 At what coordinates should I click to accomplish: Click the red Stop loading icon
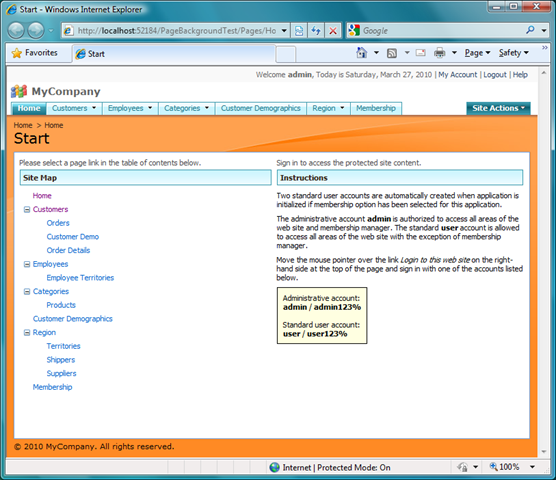333,31
